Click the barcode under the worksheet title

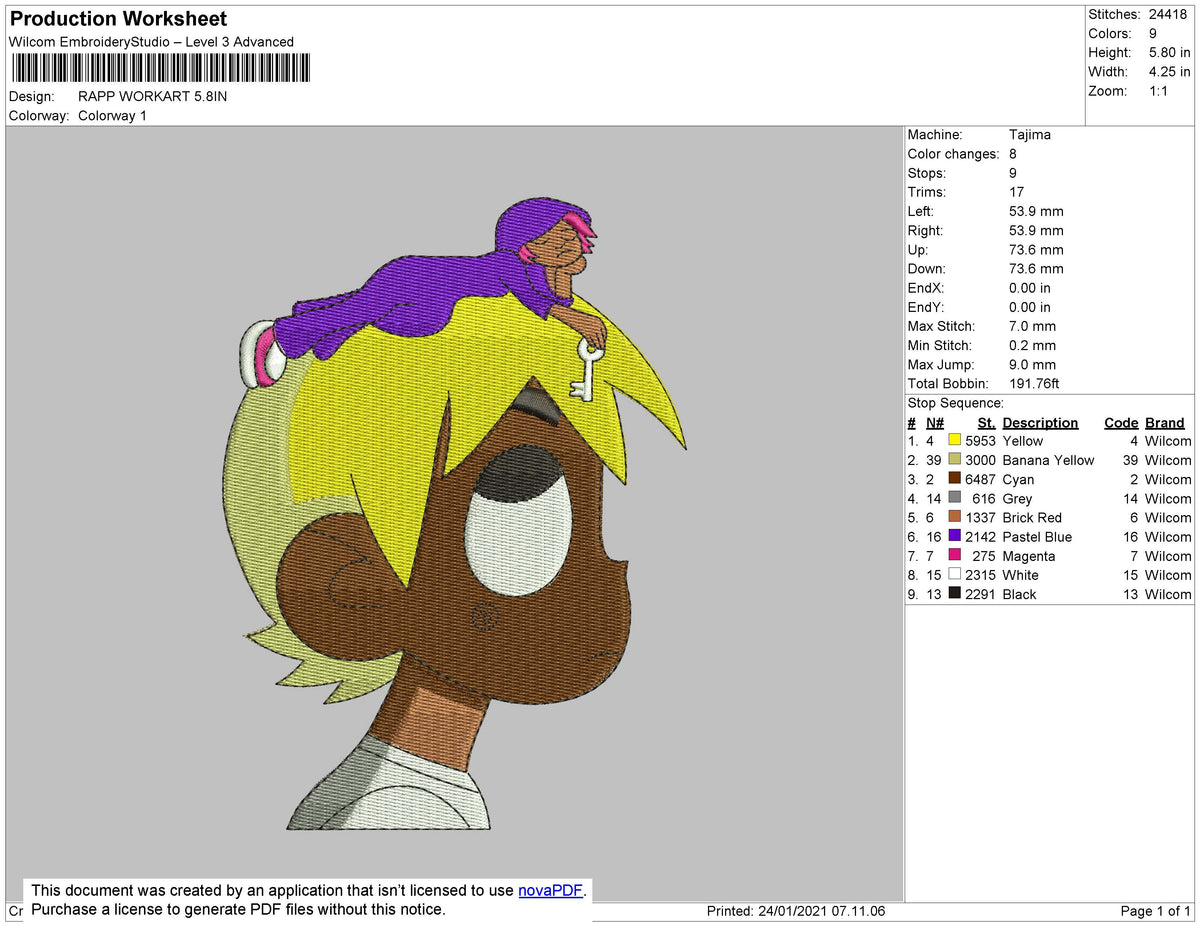160,68
